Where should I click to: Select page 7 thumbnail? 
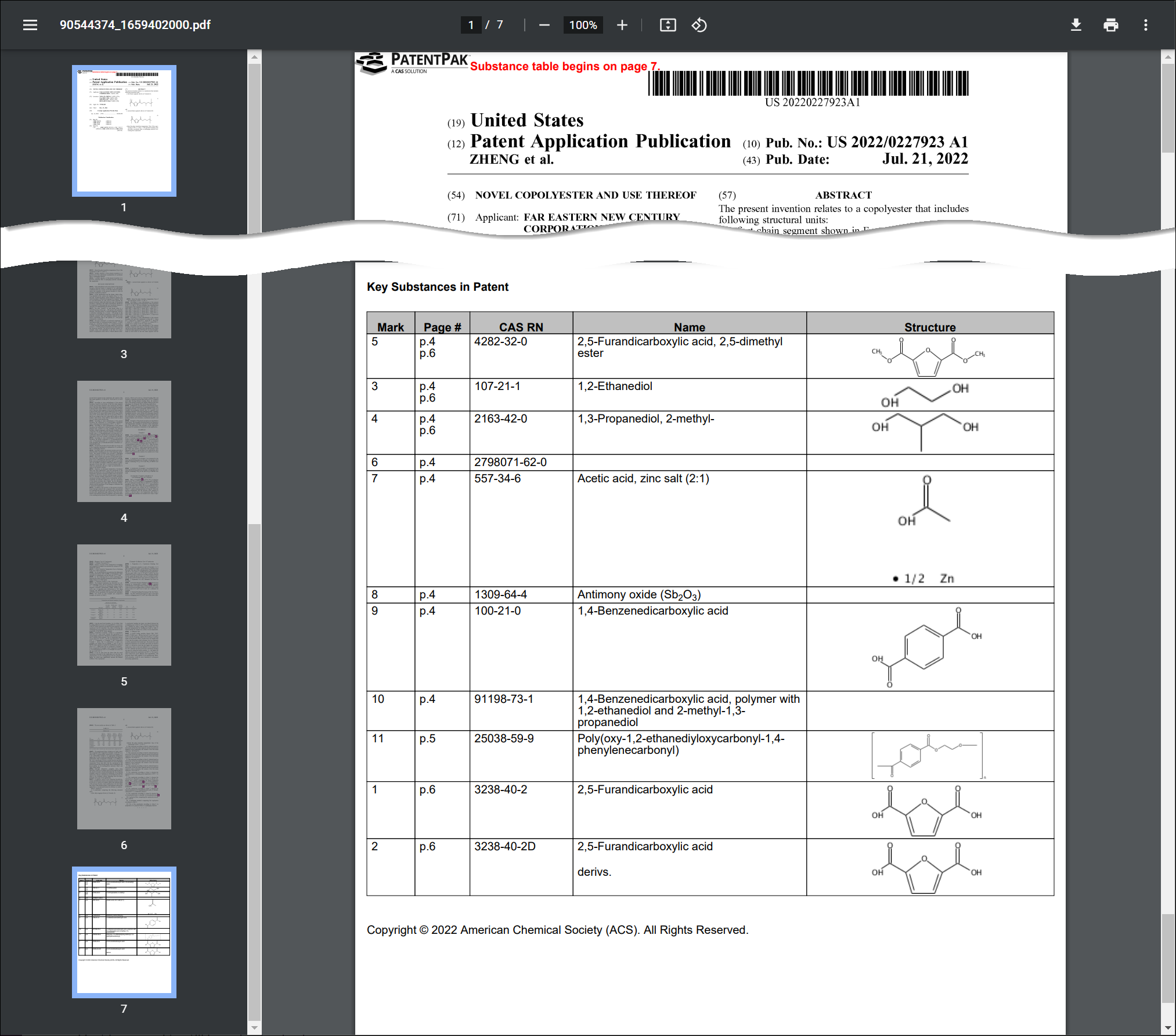tap(124, 932)
